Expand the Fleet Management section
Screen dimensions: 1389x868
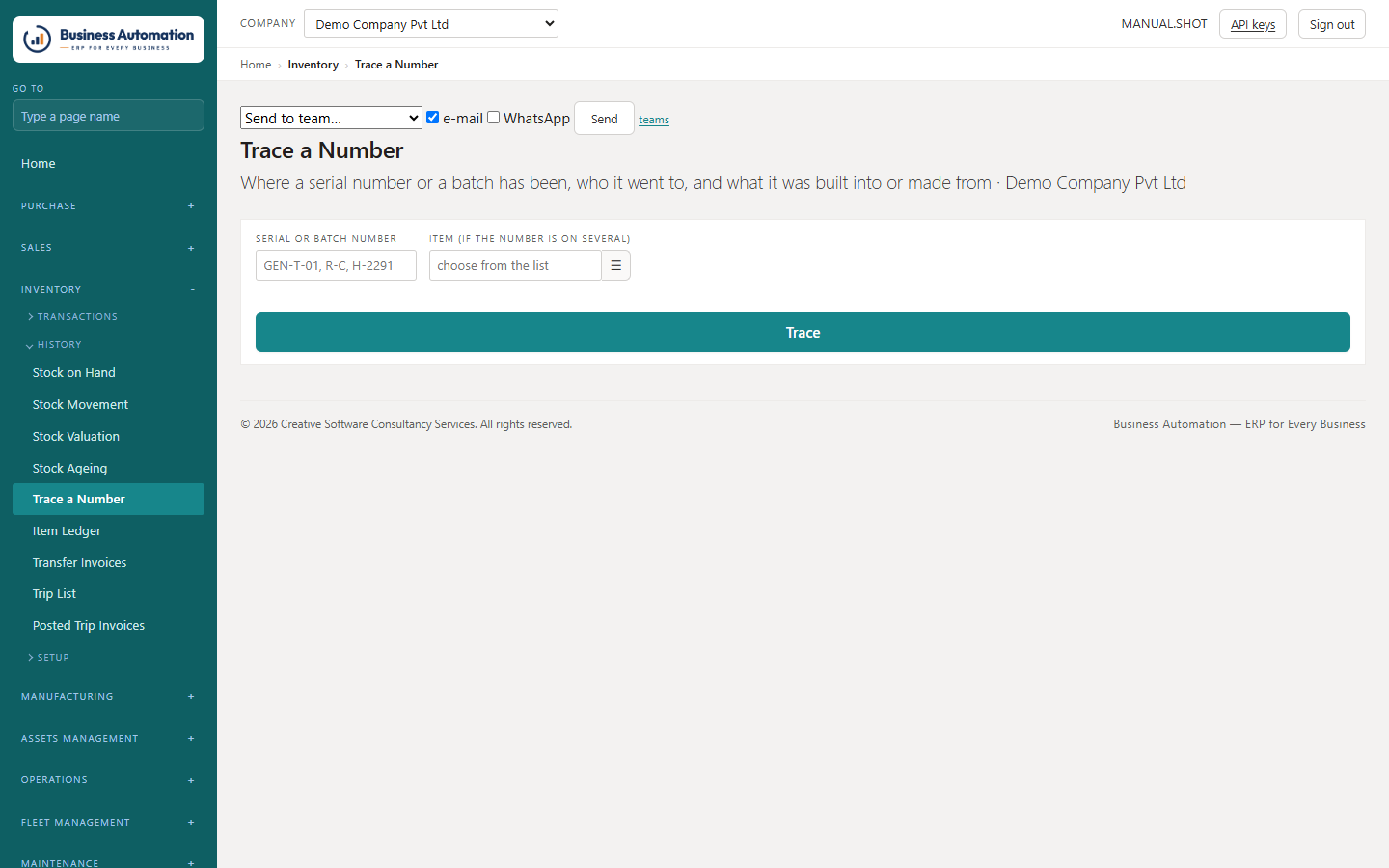108,822
